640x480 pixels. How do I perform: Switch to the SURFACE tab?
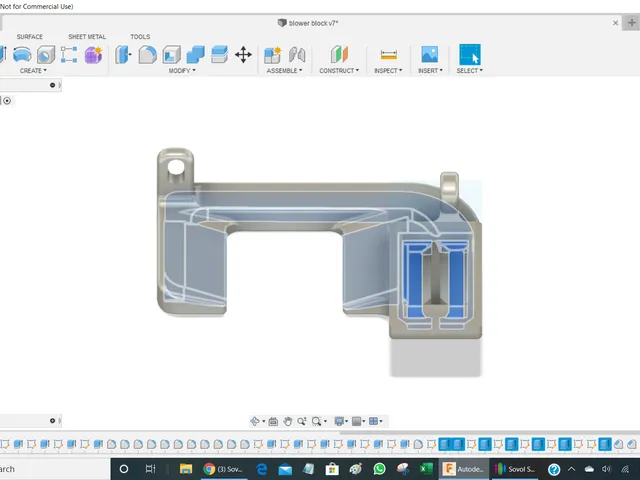point(30,37)
